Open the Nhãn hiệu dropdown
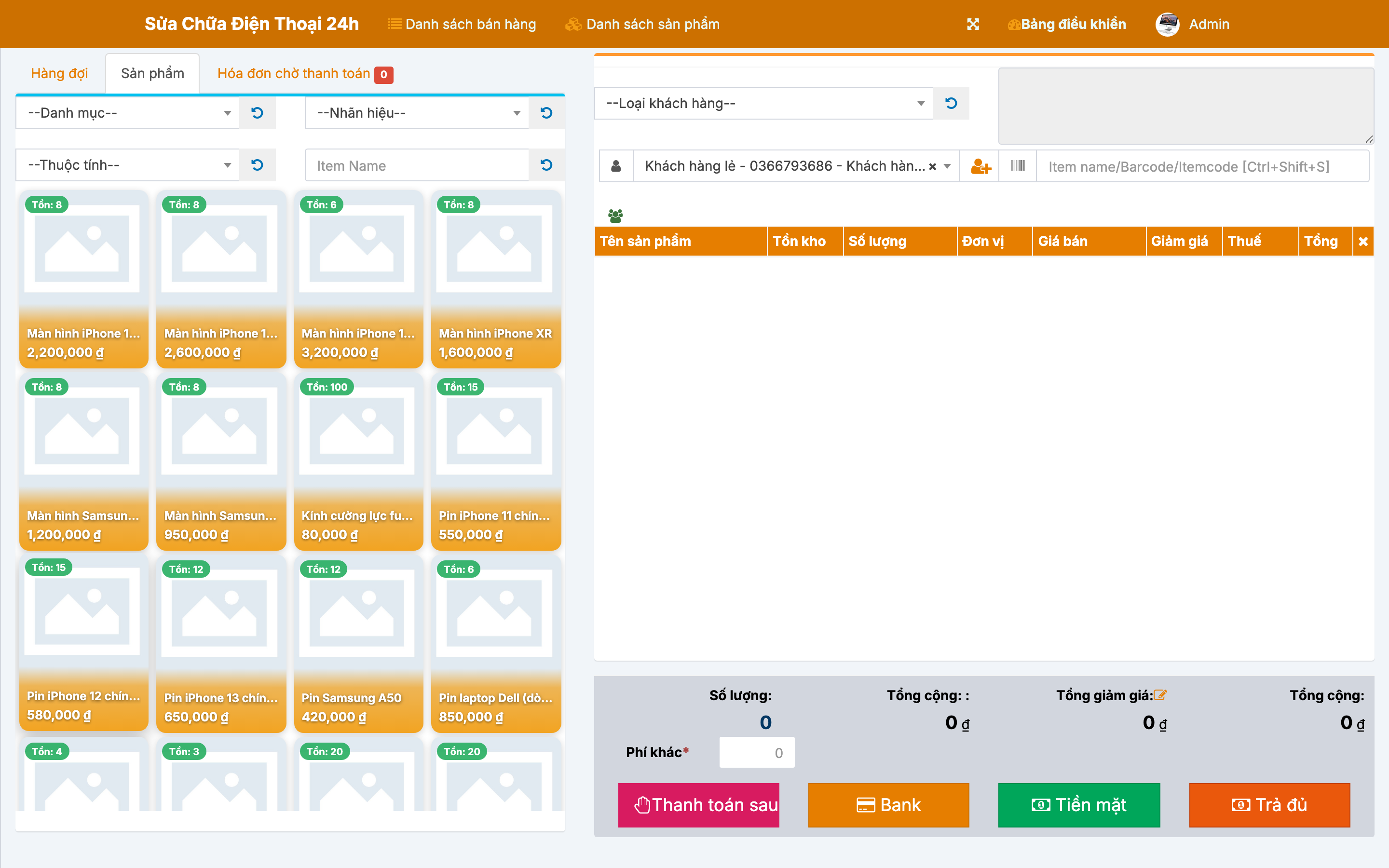The width and height of the screenshot is (1389, 868). point(417,112)
